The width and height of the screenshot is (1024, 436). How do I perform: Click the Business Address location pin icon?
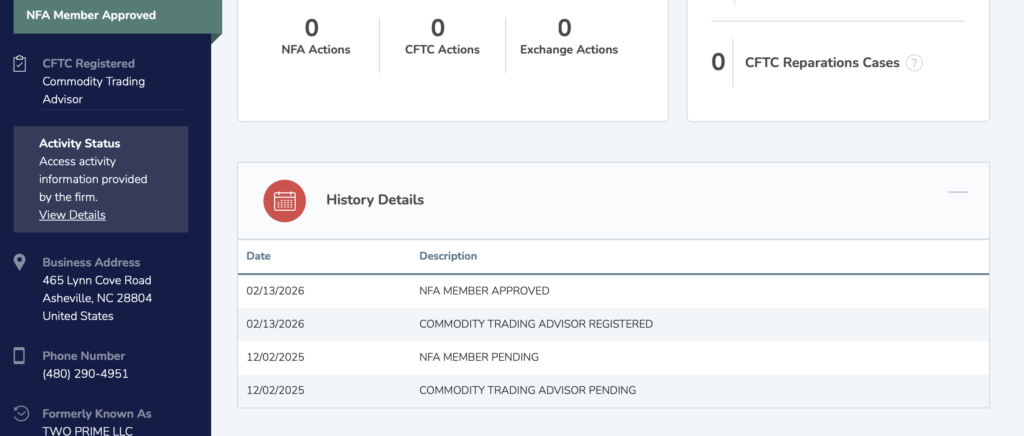tap(19, 263)
